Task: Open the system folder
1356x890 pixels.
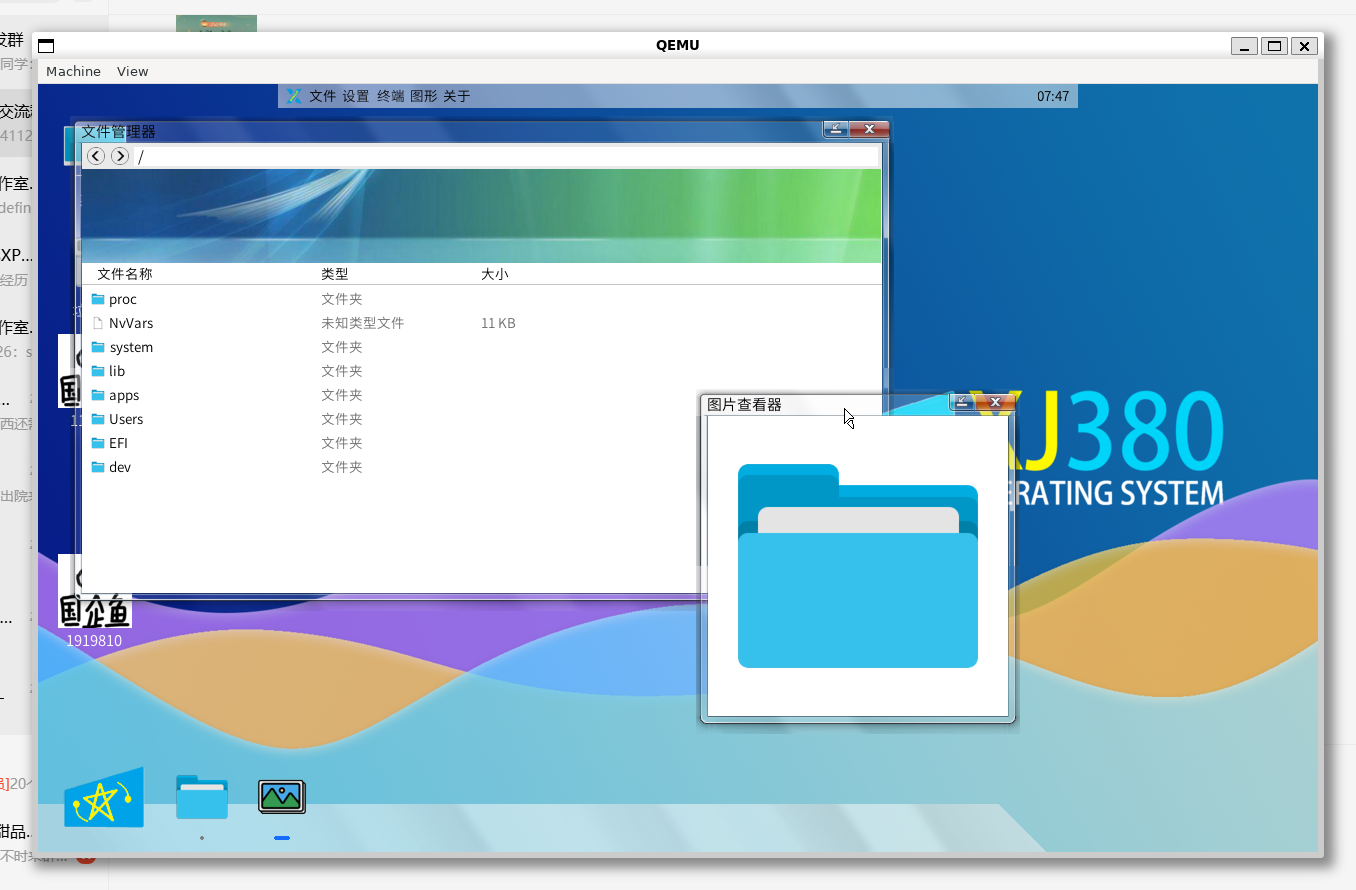Action: click(x=131, y=347)
